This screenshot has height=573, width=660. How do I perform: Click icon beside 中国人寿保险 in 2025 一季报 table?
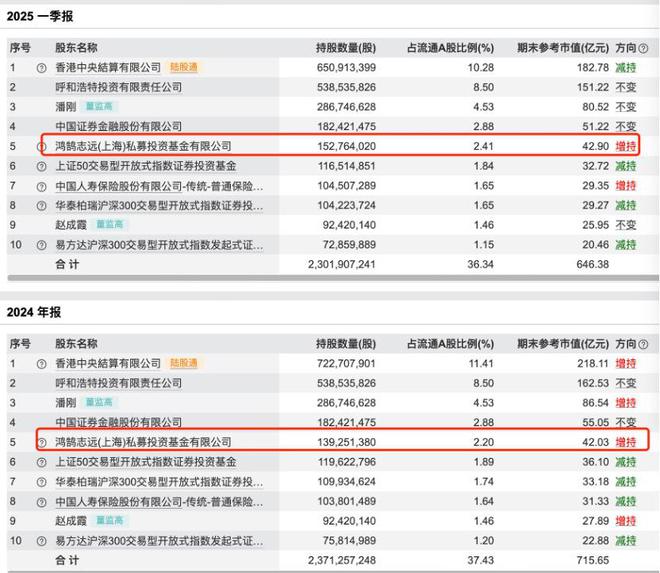(41, 186)
